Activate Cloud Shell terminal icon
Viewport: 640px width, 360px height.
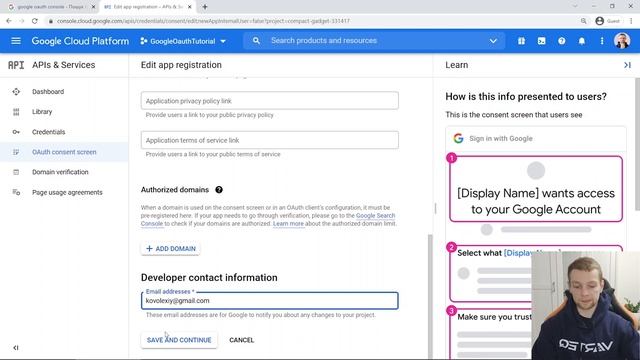541,41
